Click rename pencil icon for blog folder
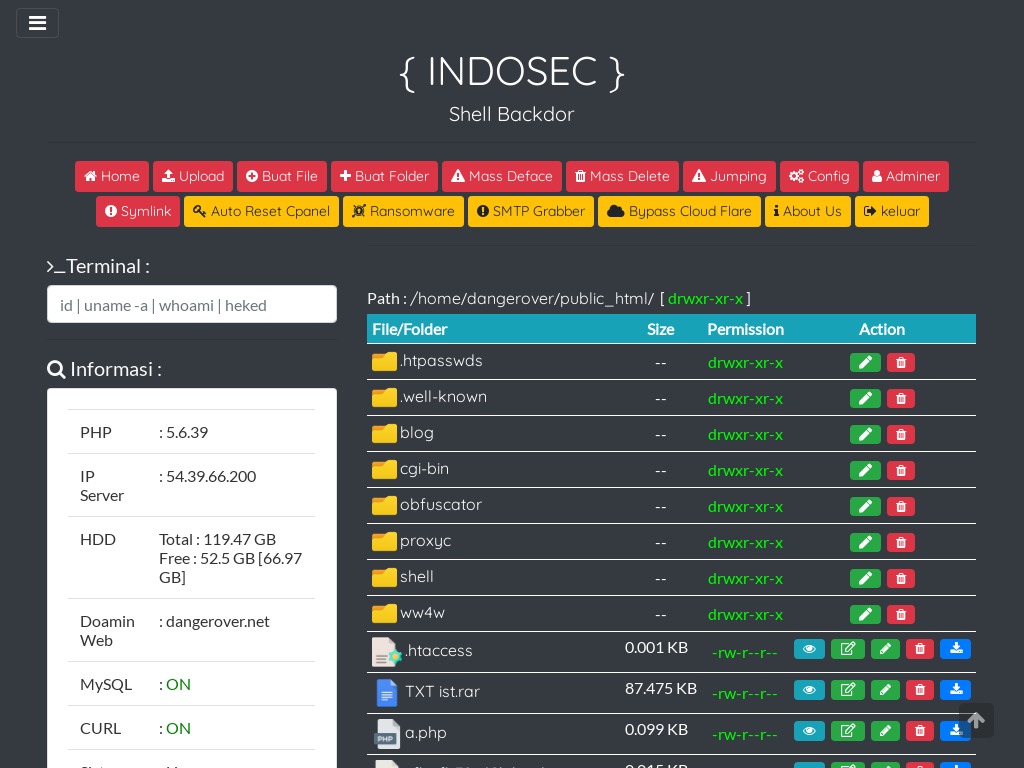 [865, 434]
